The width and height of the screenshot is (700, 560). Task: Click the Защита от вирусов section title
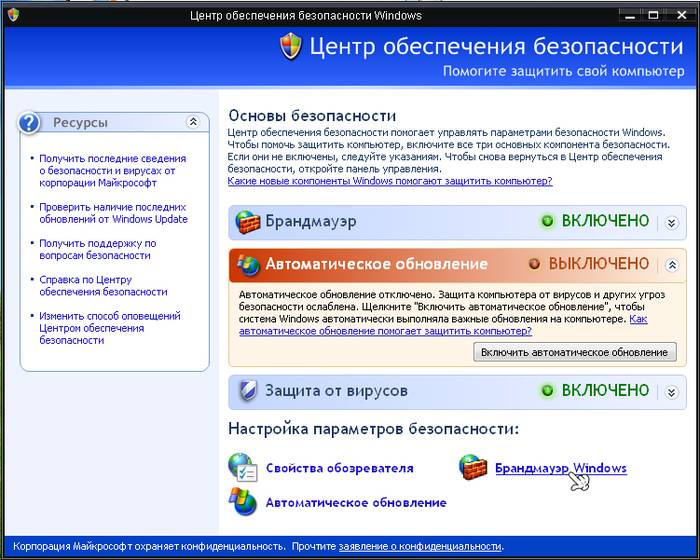click(336, 391)
